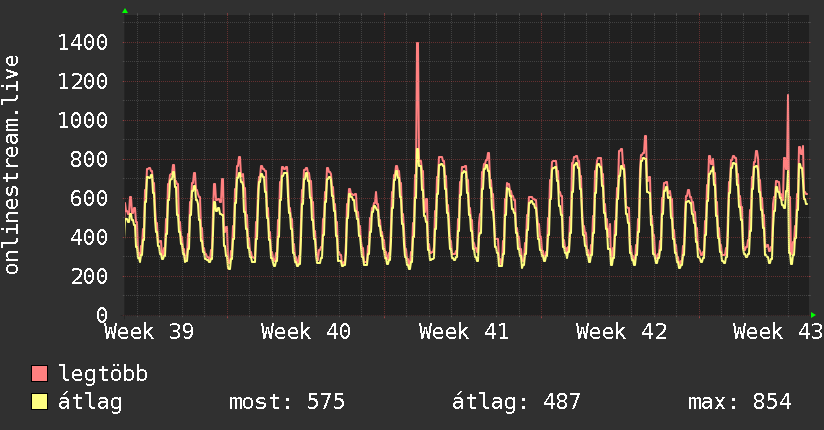This screenshot has height=430, width=824.
Task: Click the 800 y-axis label
Action: point(89,159)
